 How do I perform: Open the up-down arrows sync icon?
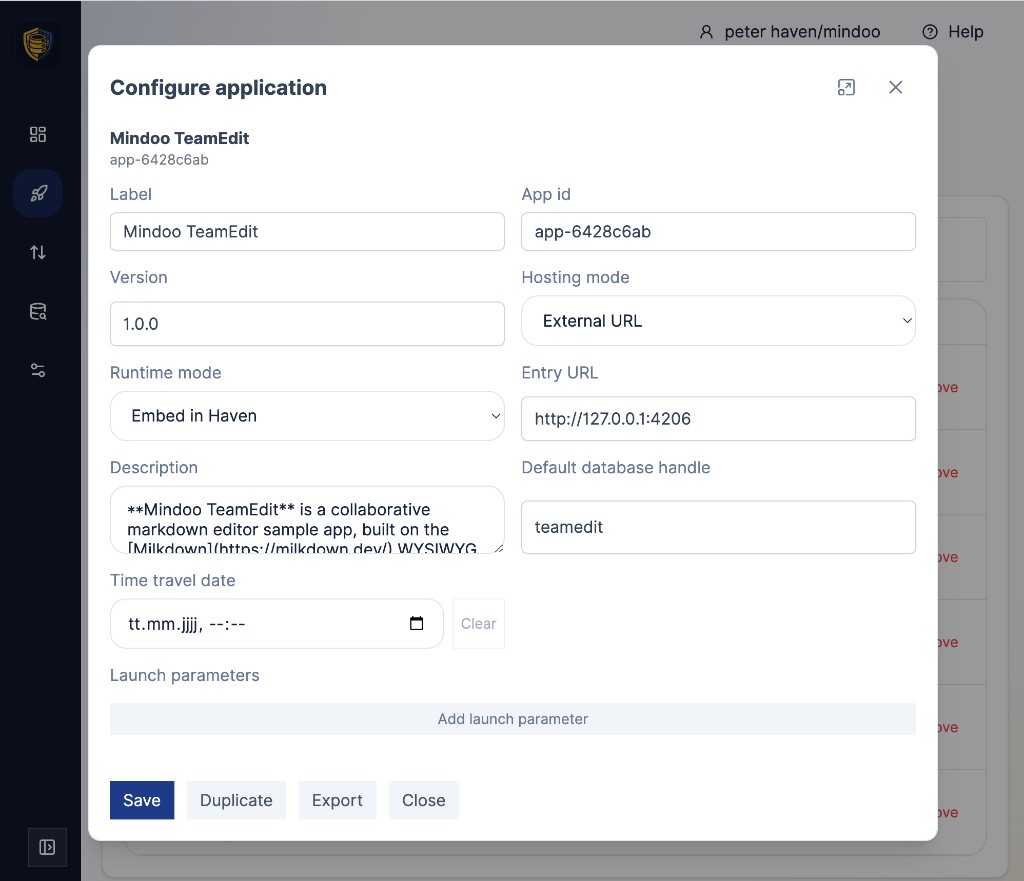click(38, 252)
